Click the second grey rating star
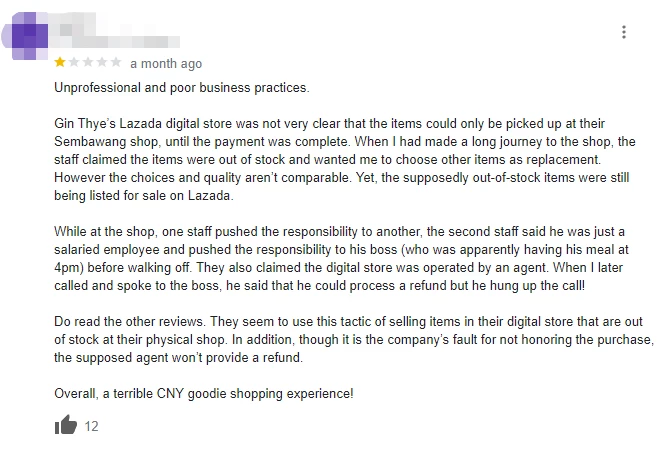 [74, 63]
